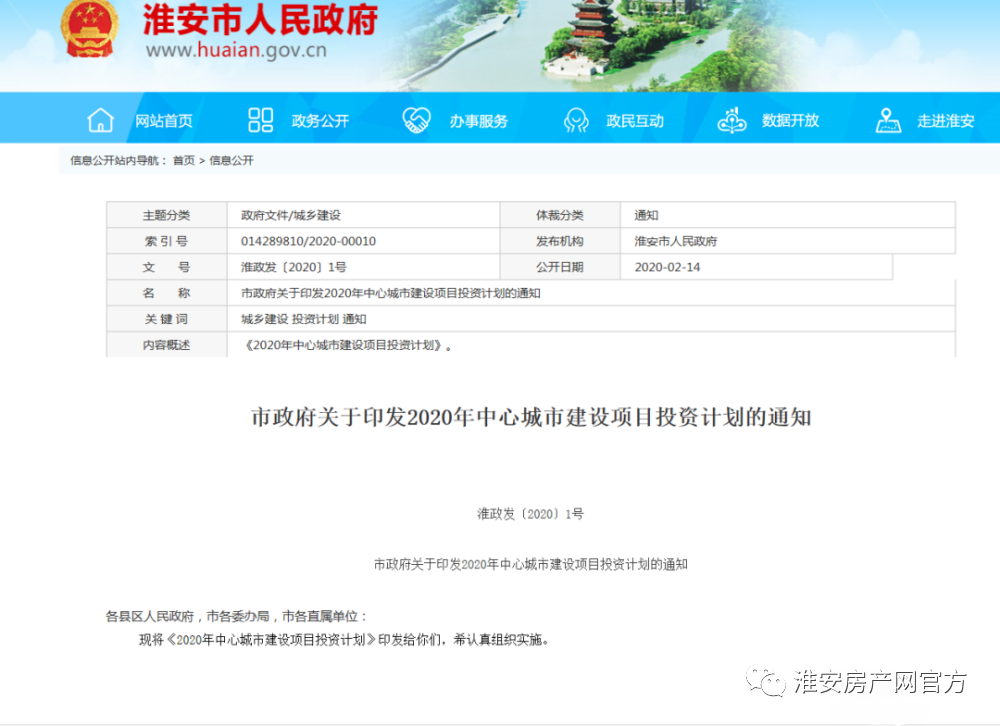Screen dimensions: 1000x726
Task: Open the 走进淮安 navigation text
Action: 945,121
